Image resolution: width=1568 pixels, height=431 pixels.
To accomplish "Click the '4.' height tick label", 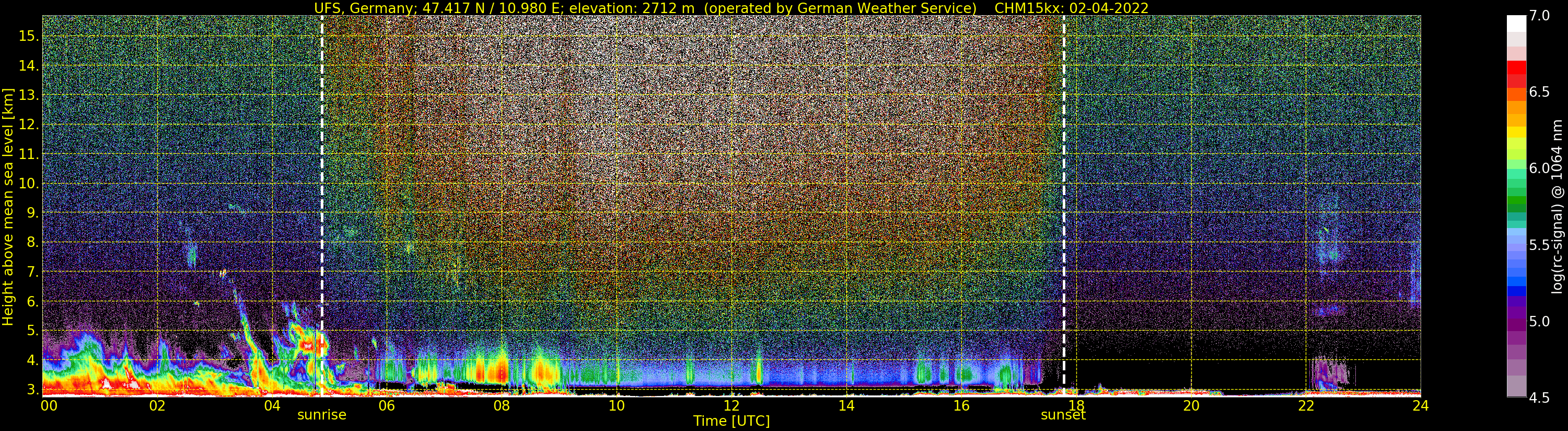I will click(32, 360).
